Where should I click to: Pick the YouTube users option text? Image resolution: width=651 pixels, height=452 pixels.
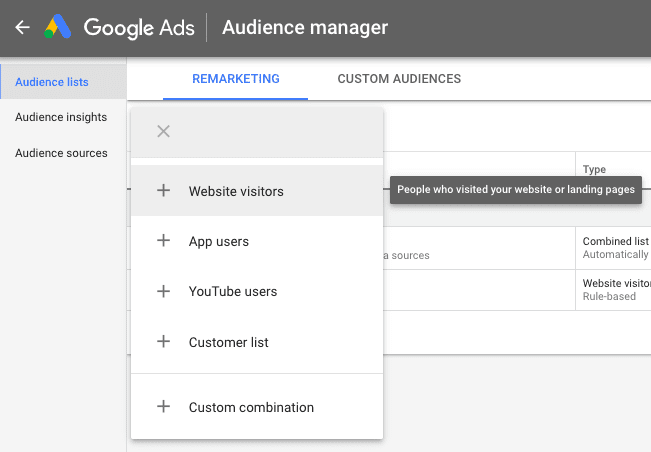233,291
